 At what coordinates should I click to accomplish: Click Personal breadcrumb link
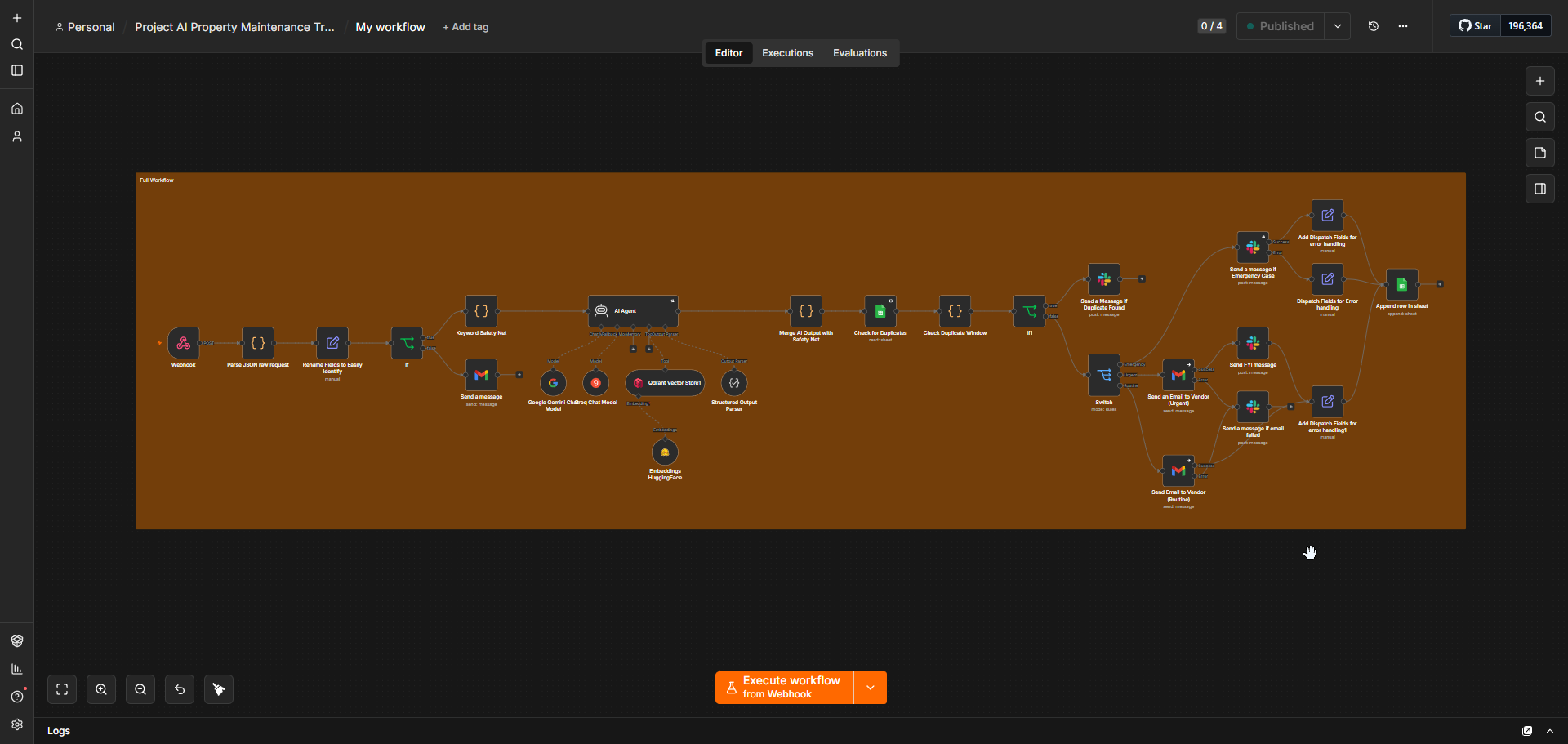85,27
